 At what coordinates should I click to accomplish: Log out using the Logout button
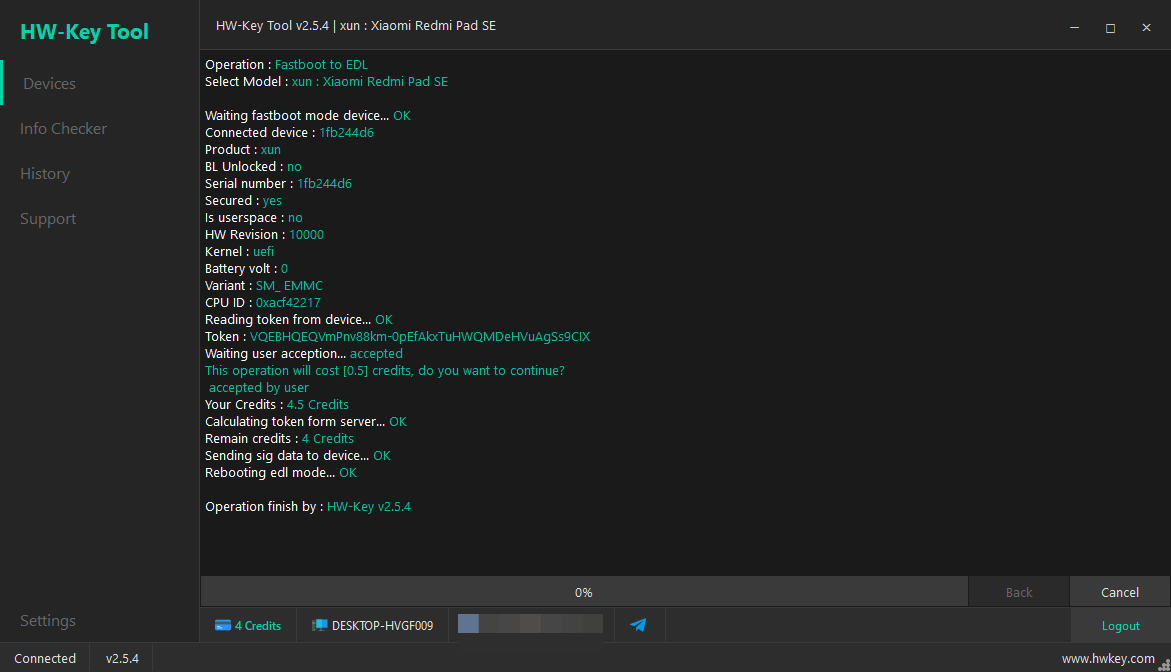1120,626
